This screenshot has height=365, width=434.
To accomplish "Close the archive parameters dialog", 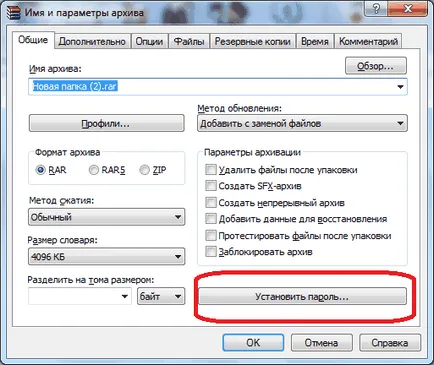I will point(408,8).
